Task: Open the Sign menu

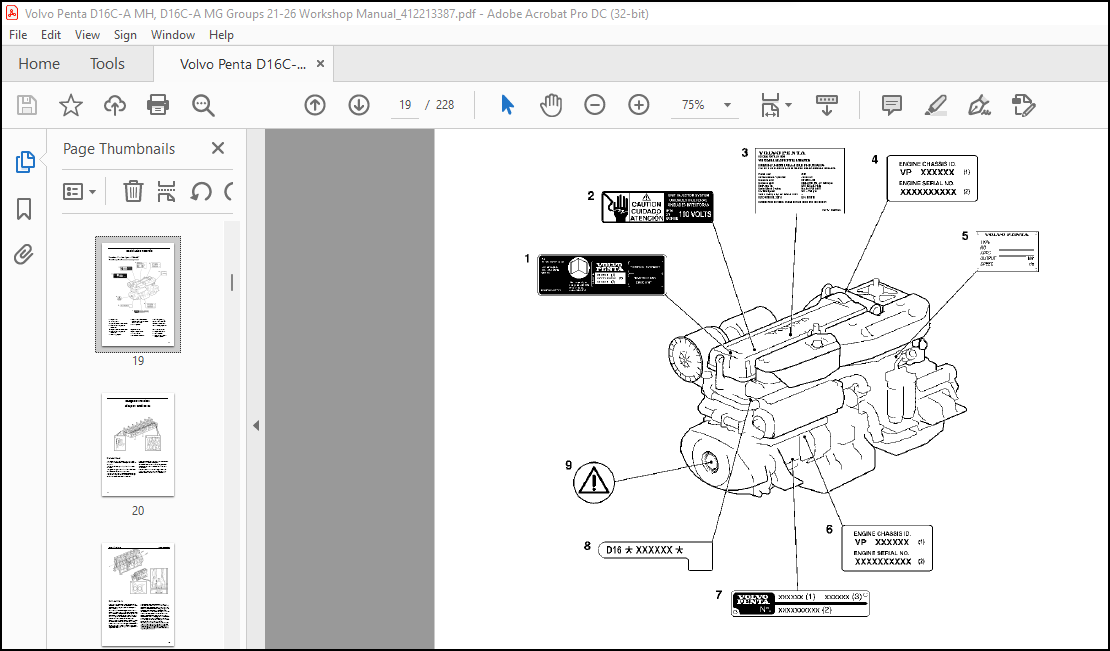Action: [125, 35]
